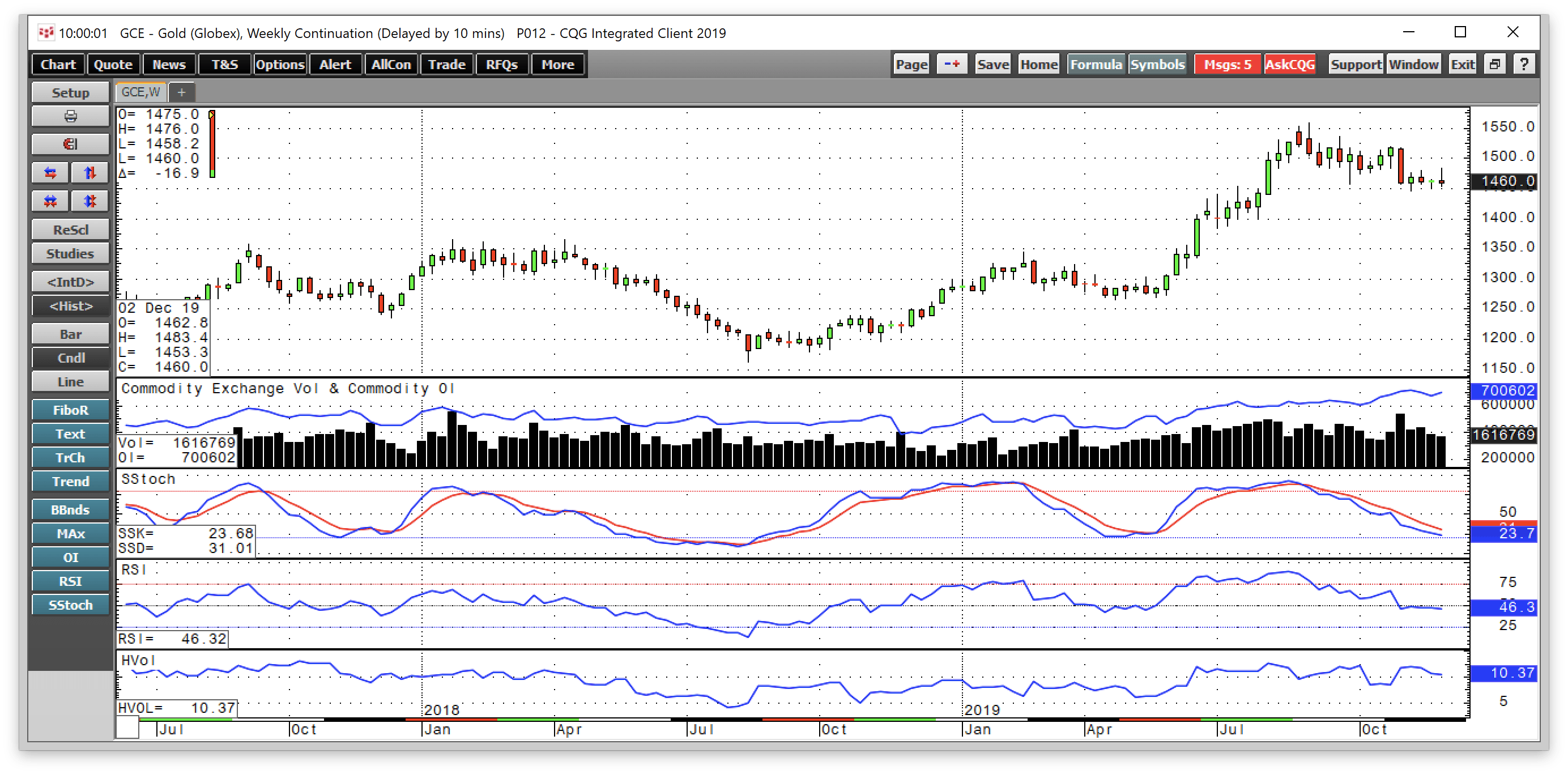Open the Options menu

coord(280,65)
